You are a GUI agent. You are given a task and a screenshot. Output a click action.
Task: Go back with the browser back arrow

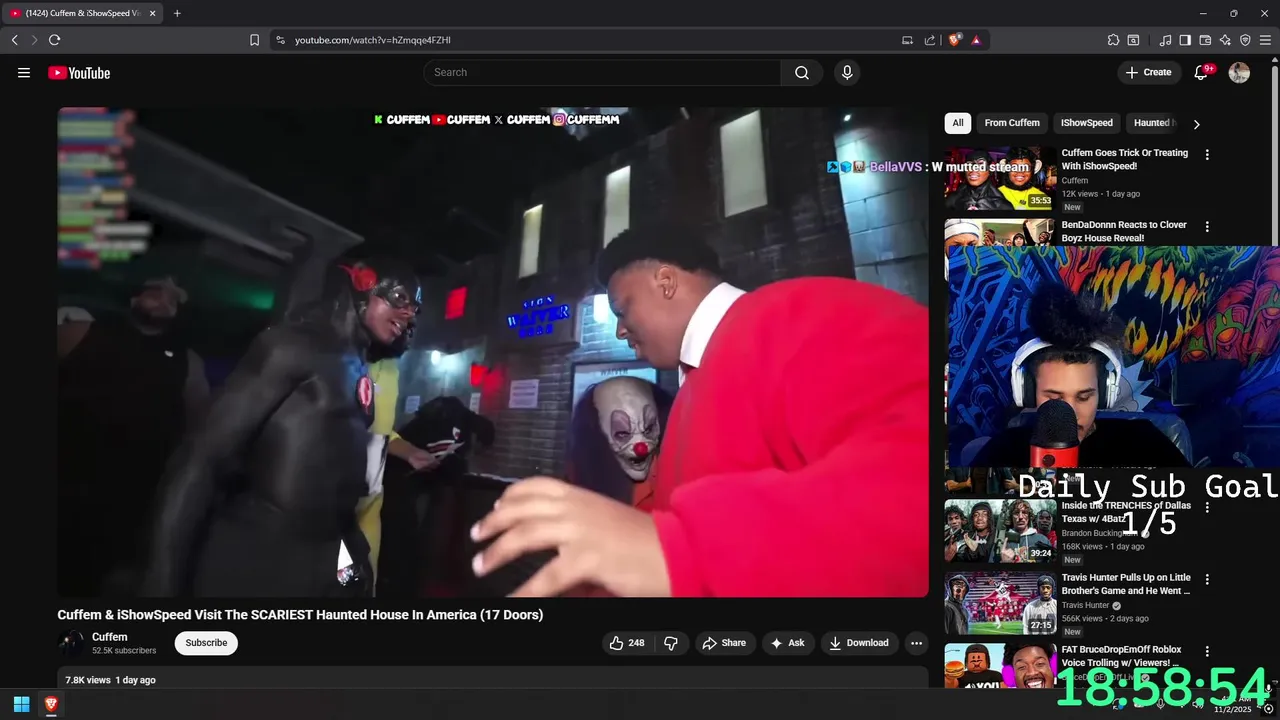pos(15,40)
